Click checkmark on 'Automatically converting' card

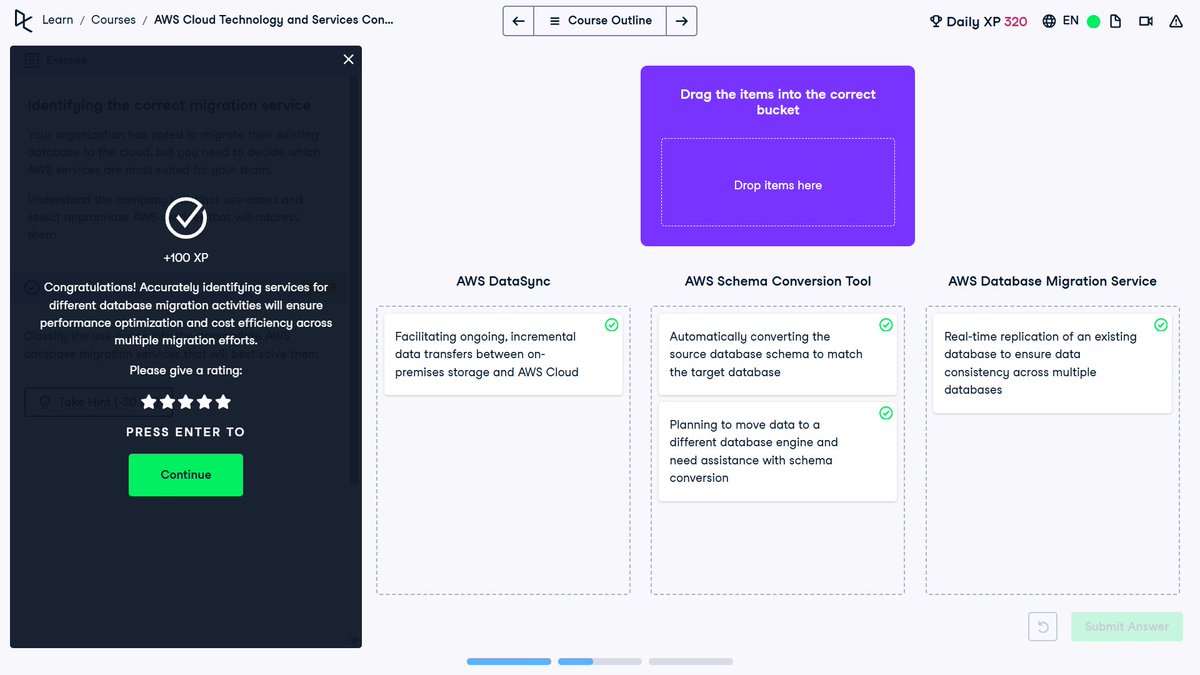[x=885, y=325]
